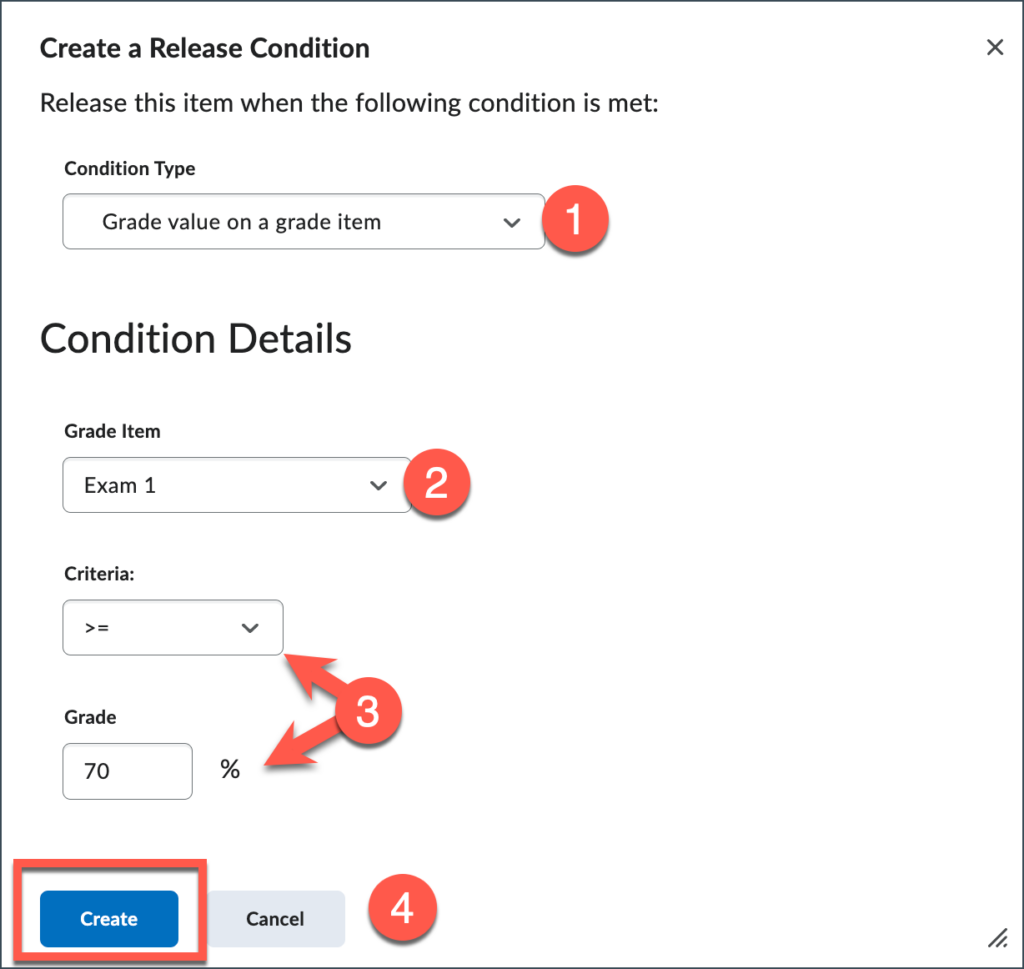Click the red annotation badge numbered 3

368,710
